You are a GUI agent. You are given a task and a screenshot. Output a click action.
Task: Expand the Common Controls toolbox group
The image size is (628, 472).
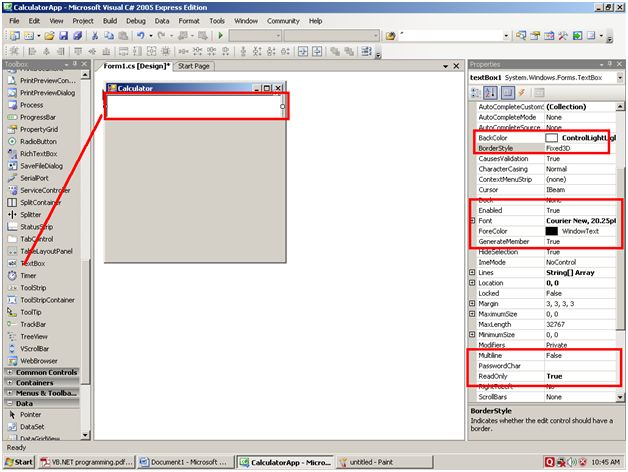point(10,372)
